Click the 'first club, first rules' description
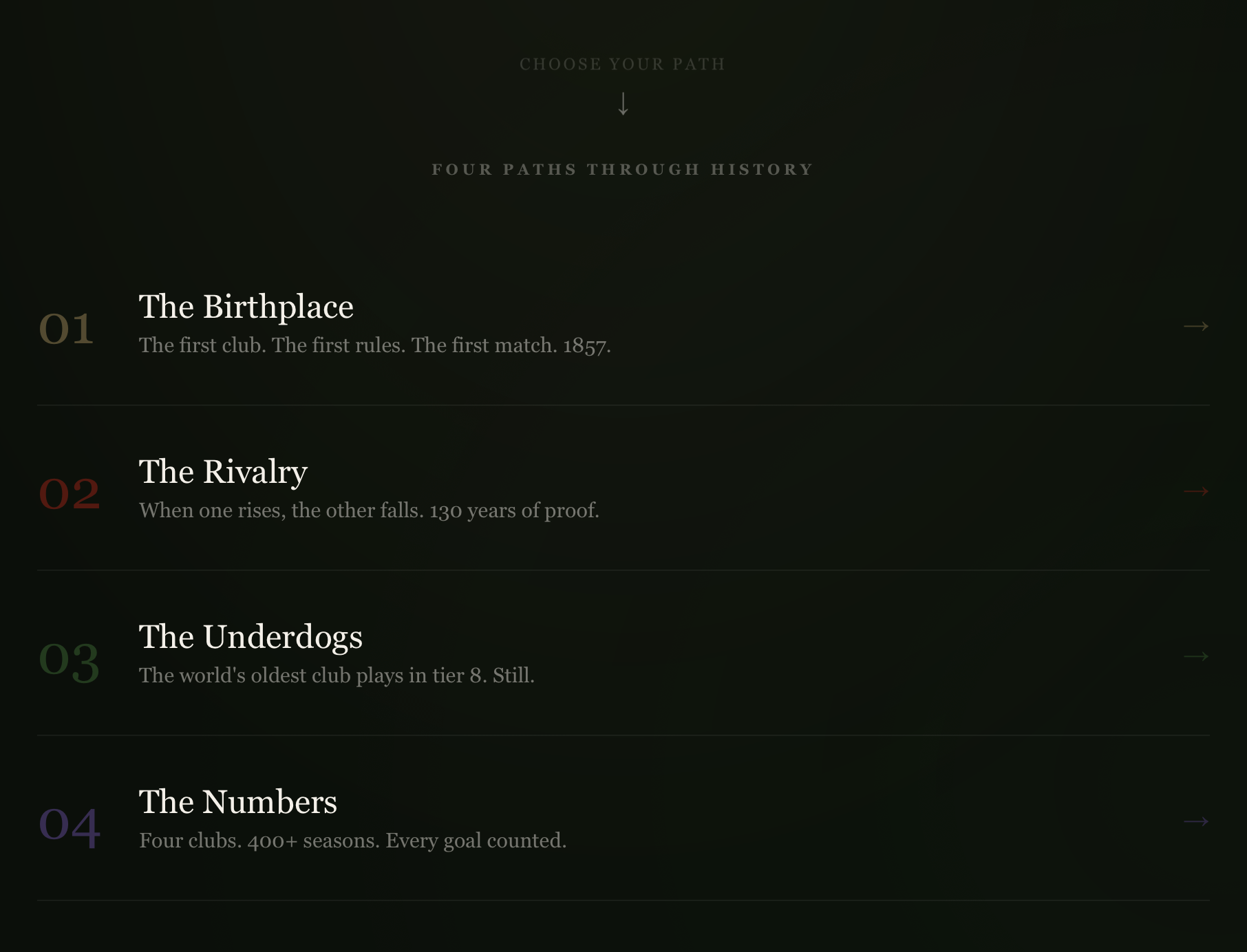The image size is (1247, 952). [374, 345]
